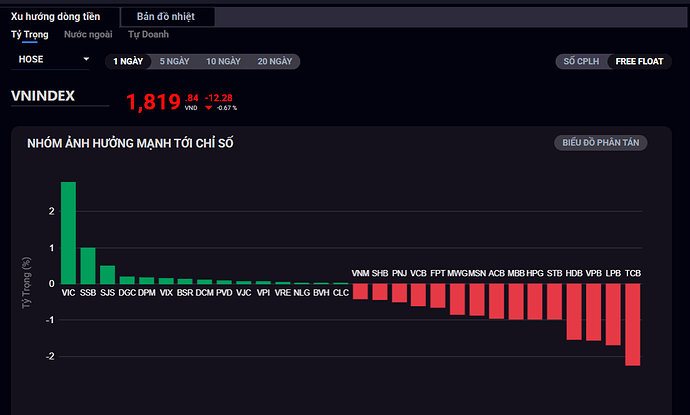Click the PNJ red bar
This screenshot has width=690, height=415.
pos(399,293)
